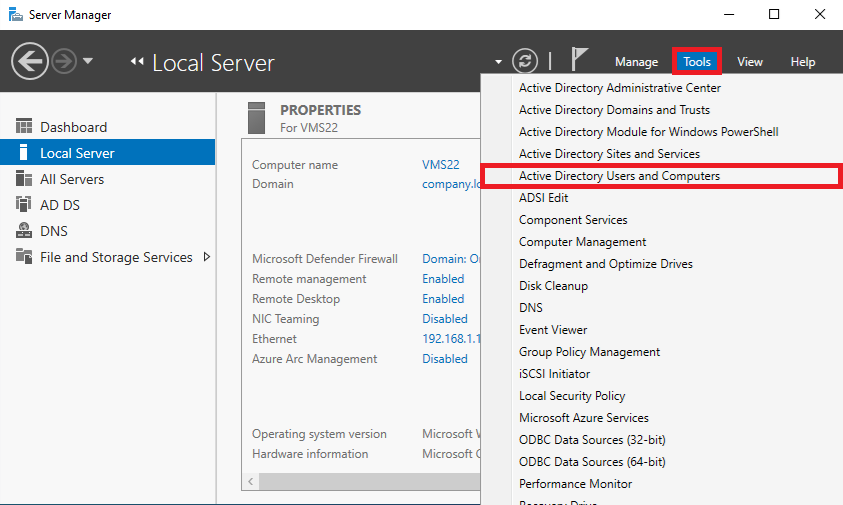Click Remote Desktop Enabled link
The width and height of the screenshot is (843, 505).
[443, 298]
